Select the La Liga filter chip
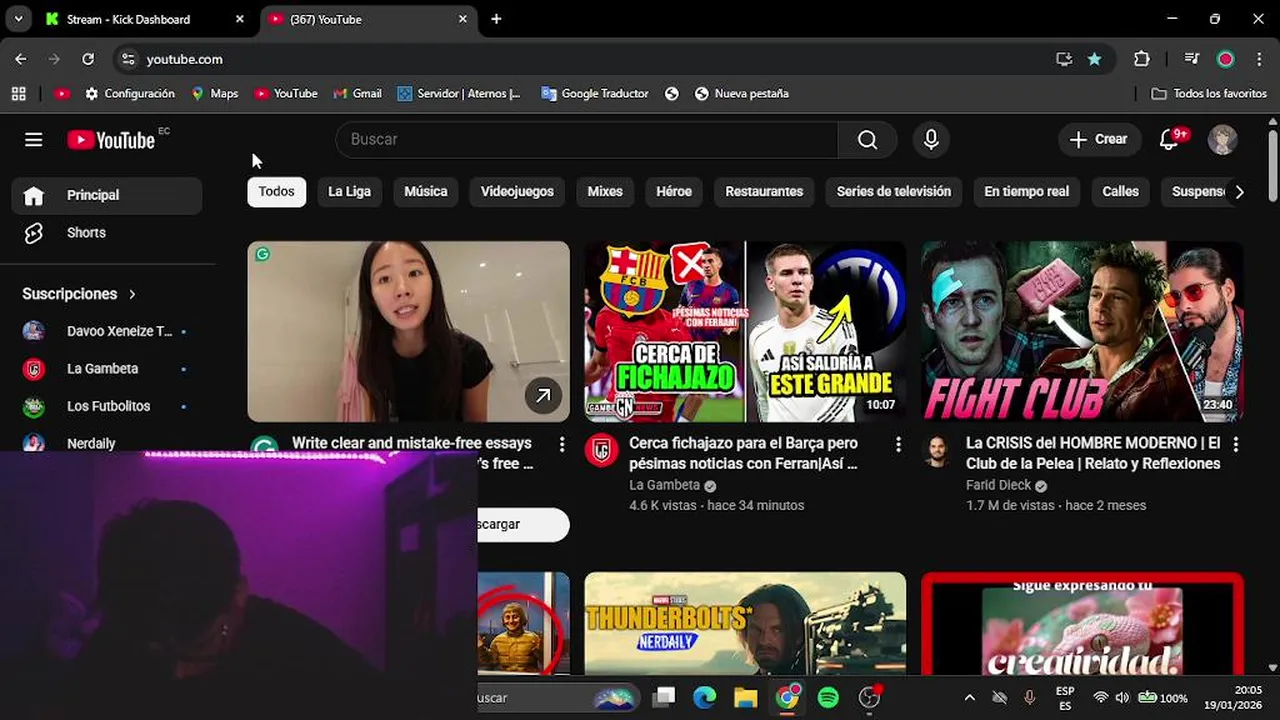This screenshot has width=1280, height=720. 349,192
